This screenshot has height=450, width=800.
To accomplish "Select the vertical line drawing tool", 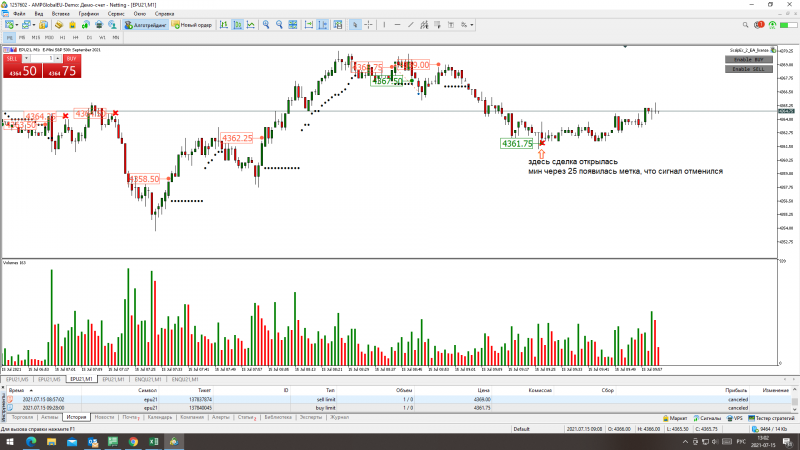I will click(384, 24).
